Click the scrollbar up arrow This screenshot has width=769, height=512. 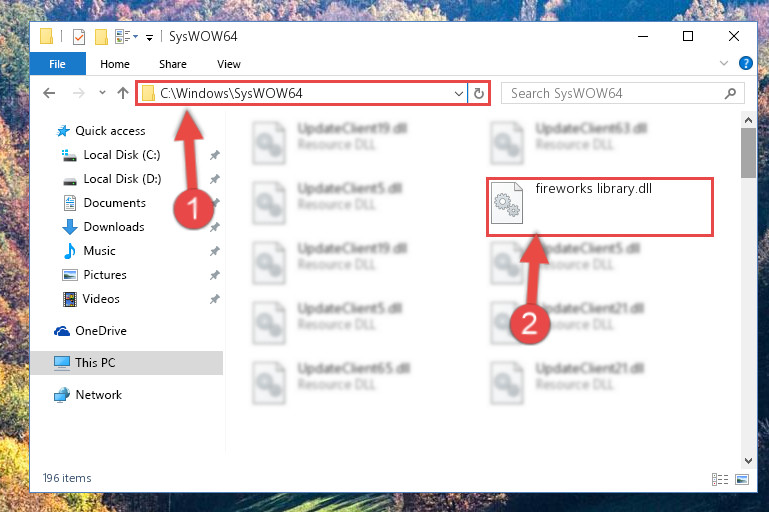tap(748, 120)
